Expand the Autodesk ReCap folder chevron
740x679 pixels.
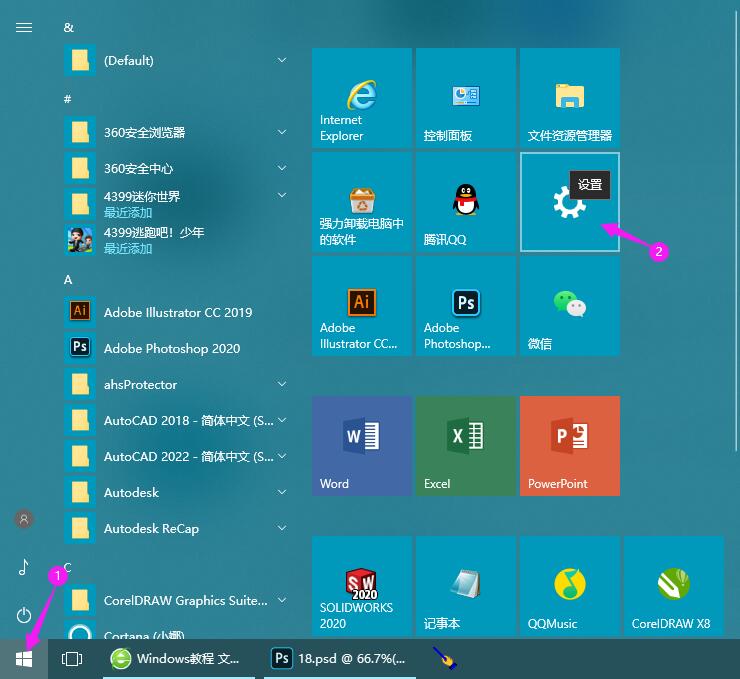[x=282, y=528]
